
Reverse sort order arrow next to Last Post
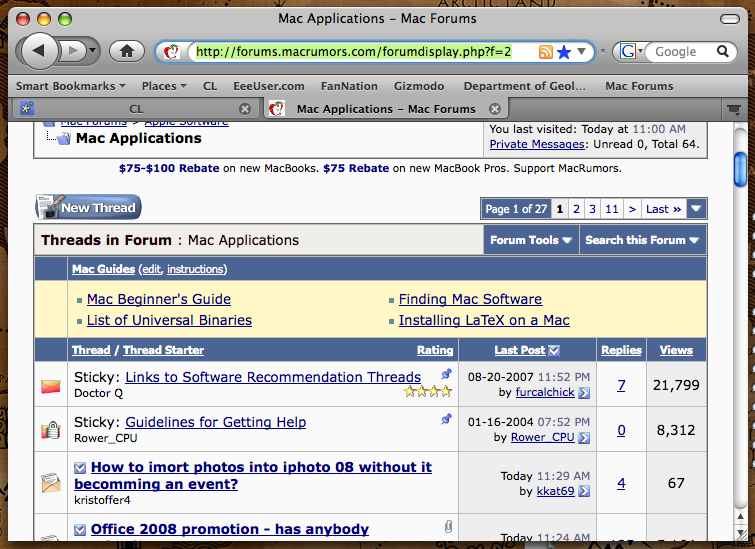coord(554,351)
